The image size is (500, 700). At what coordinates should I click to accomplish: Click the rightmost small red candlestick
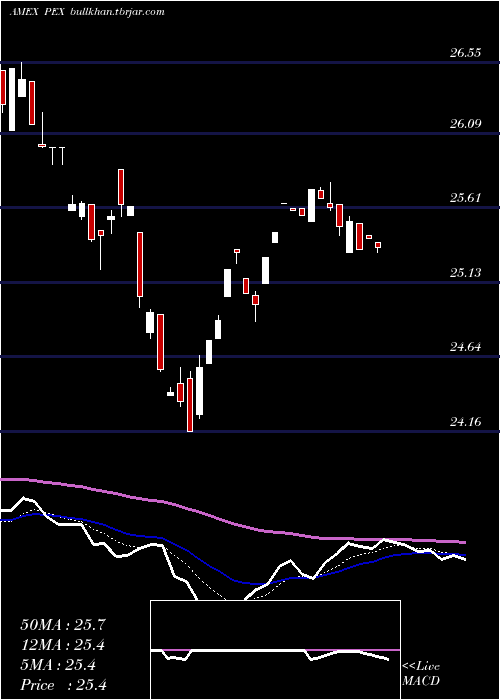pyautogui.click(x=378, y=245)
